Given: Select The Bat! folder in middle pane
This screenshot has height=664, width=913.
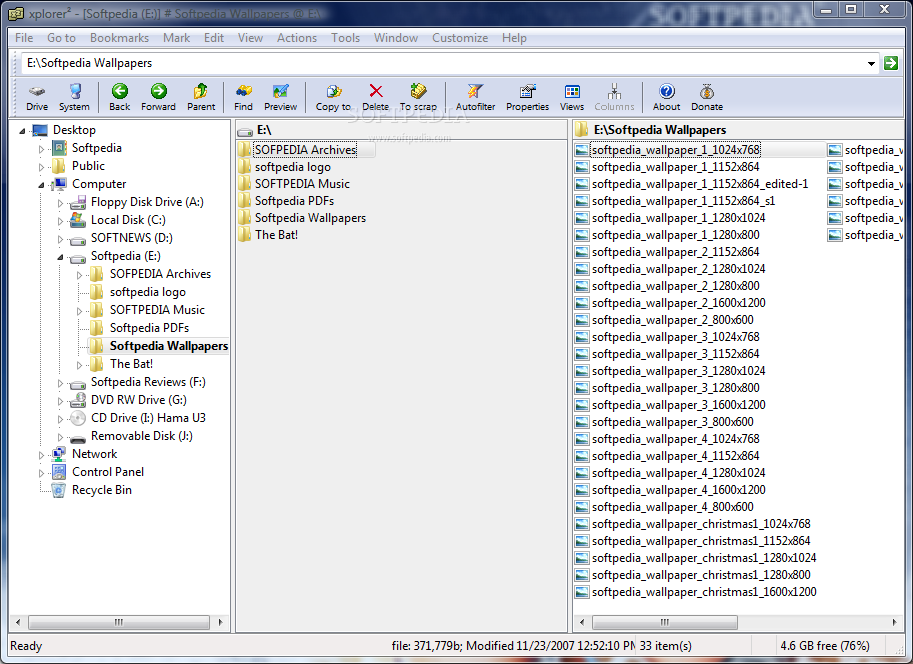Looking at the screenshot, I should (276, 235).
